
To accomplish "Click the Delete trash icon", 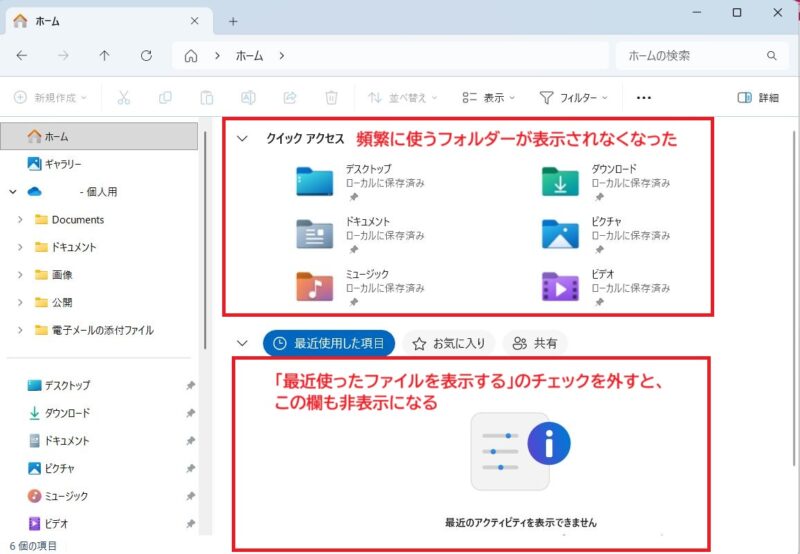I will 331,97.
